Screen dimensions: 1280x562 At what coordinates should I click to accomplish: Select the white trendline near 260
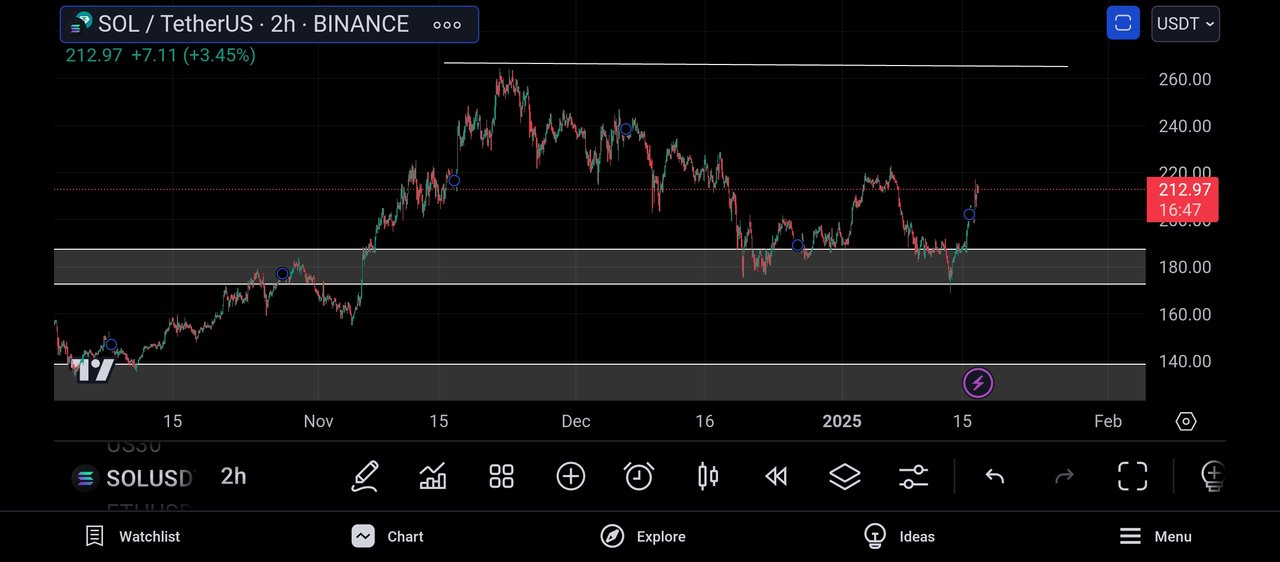756,65
